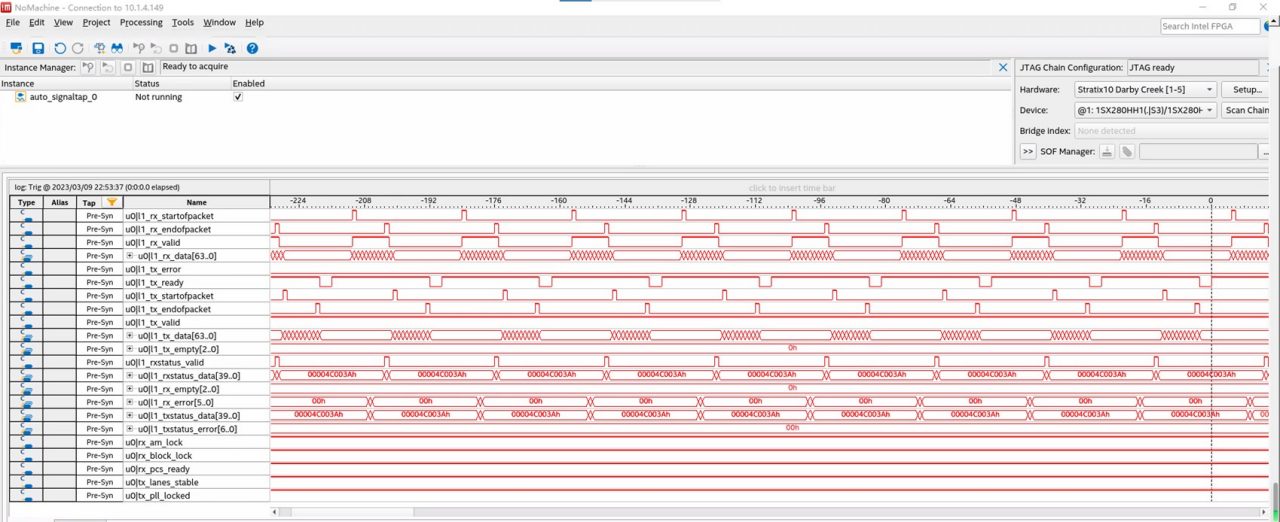
Task: Click the Read Data icon in Instance Manager
Action: [x=148, y=67]
